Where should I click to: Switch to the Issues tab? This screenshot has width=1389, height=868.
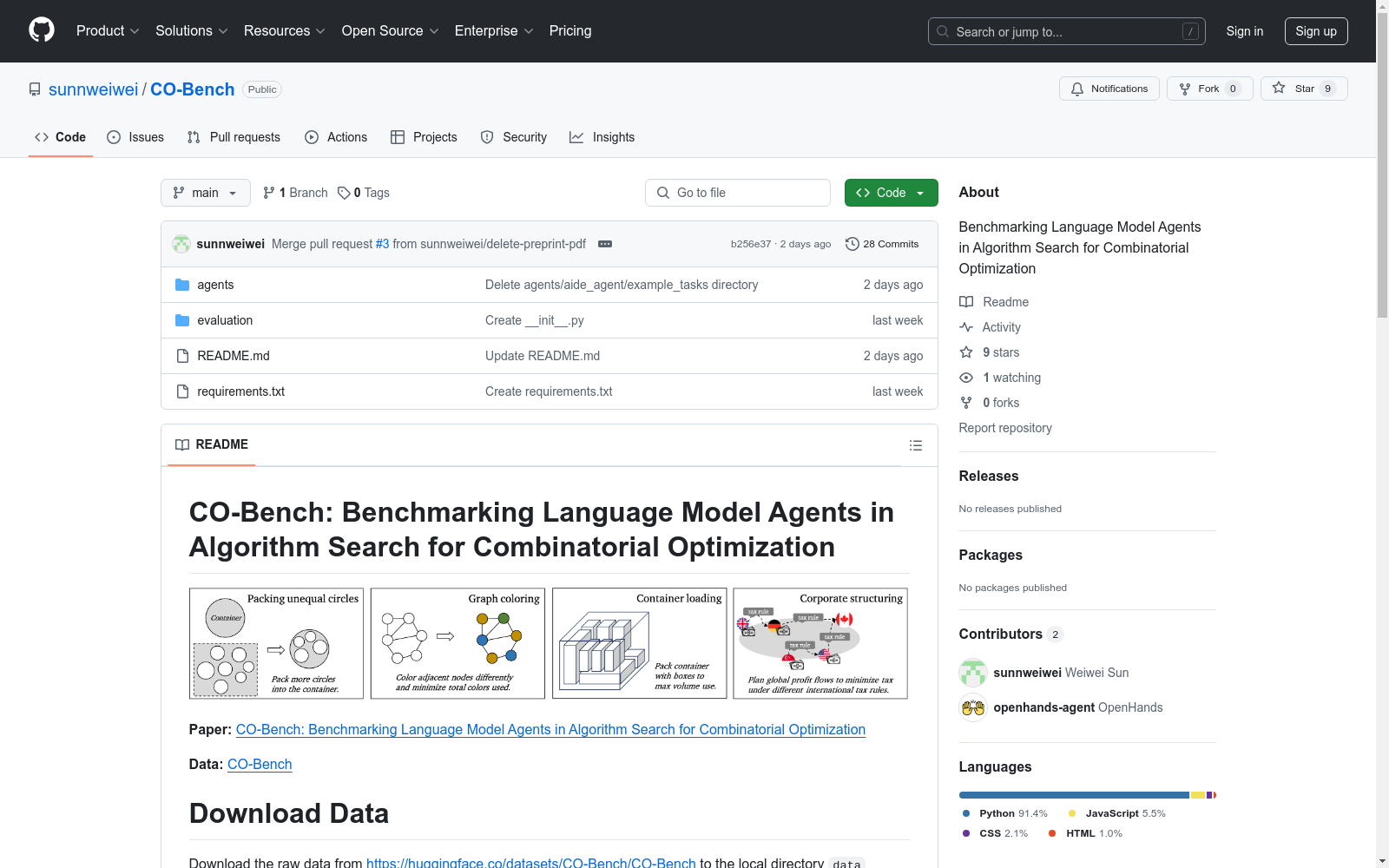[135, 137]
